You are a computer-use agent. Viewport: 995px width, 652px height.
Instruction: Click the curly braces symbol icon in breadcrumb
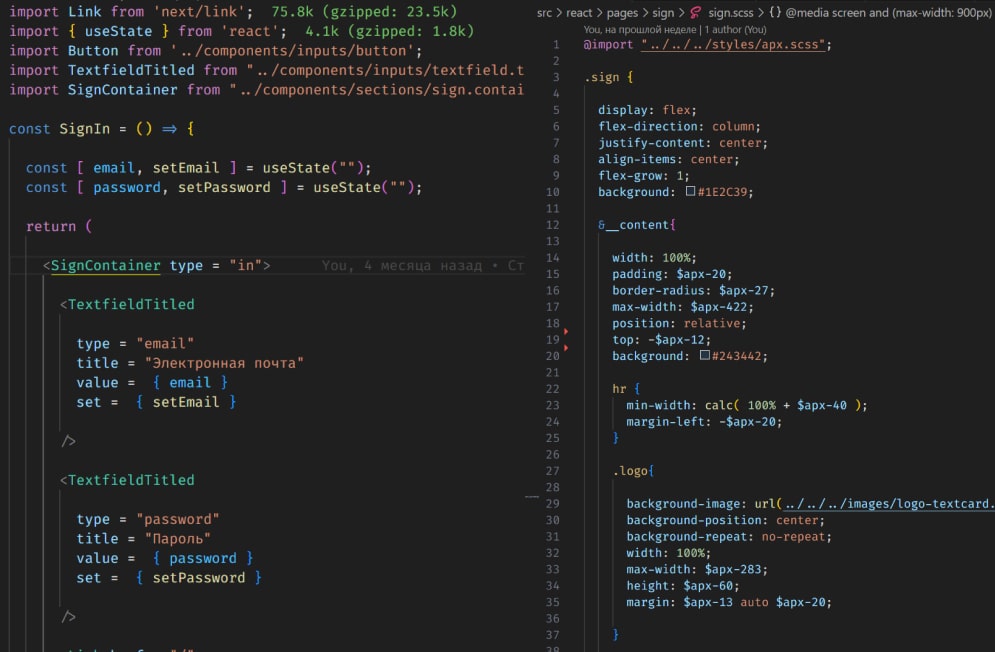coord(775,15)
